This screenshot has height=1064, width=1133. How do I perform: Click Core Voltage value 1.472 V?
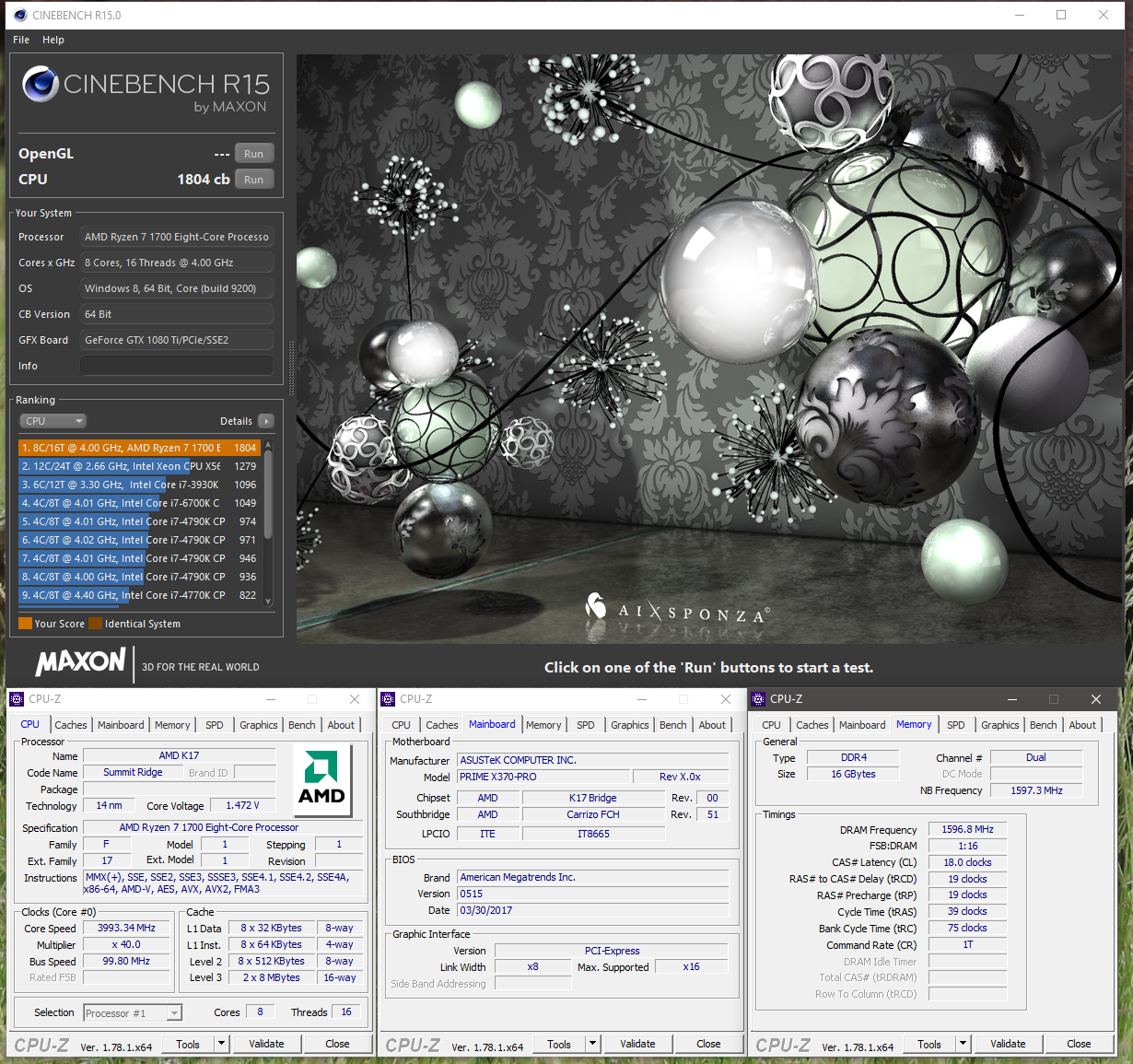[242, 805]
